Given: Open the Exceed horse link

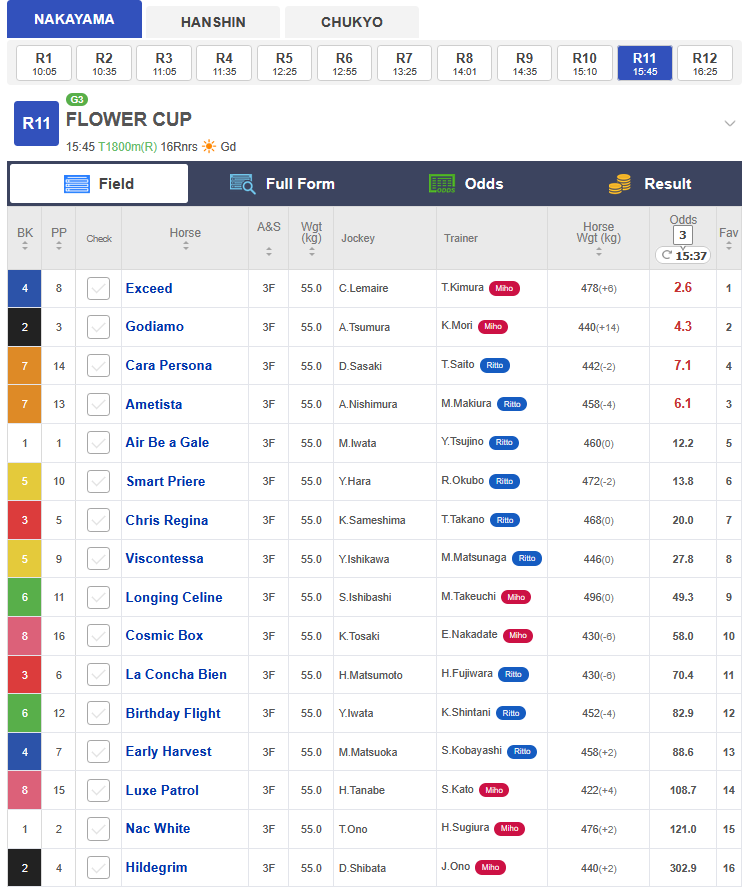Looking at the screenshot, I should (149, 288).
